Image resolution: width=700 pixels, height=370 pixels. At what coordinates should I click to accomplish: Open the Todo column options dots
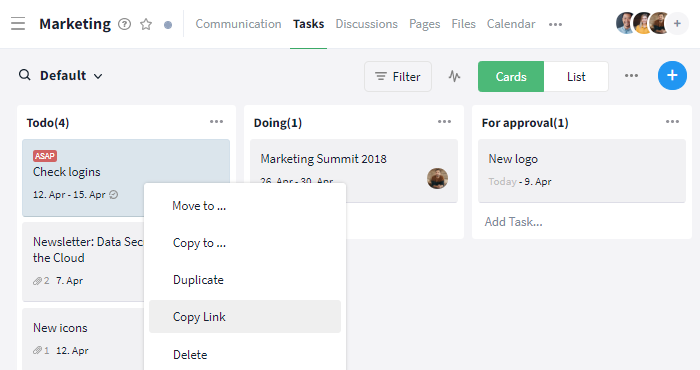pyautogui.click(x=217, y=122)
